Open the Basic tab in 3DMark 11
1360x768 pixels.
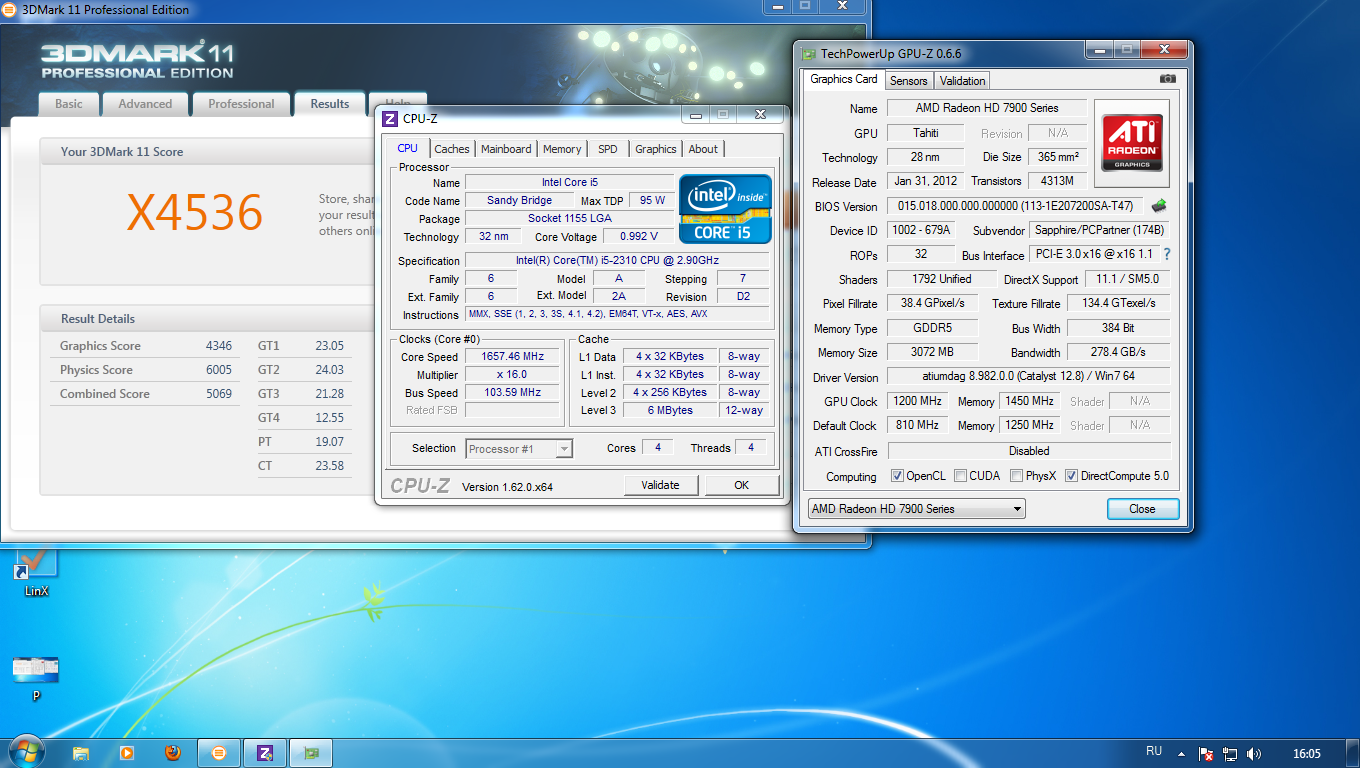(x=69, y=104)
